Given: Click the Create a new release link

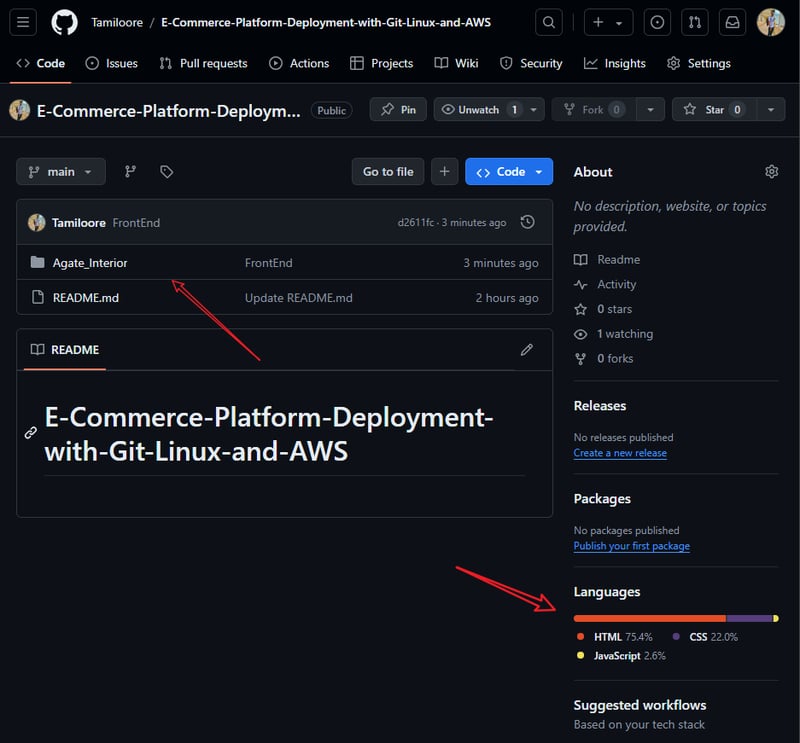Looking at the screenshot, I should [x=620, y=453].
